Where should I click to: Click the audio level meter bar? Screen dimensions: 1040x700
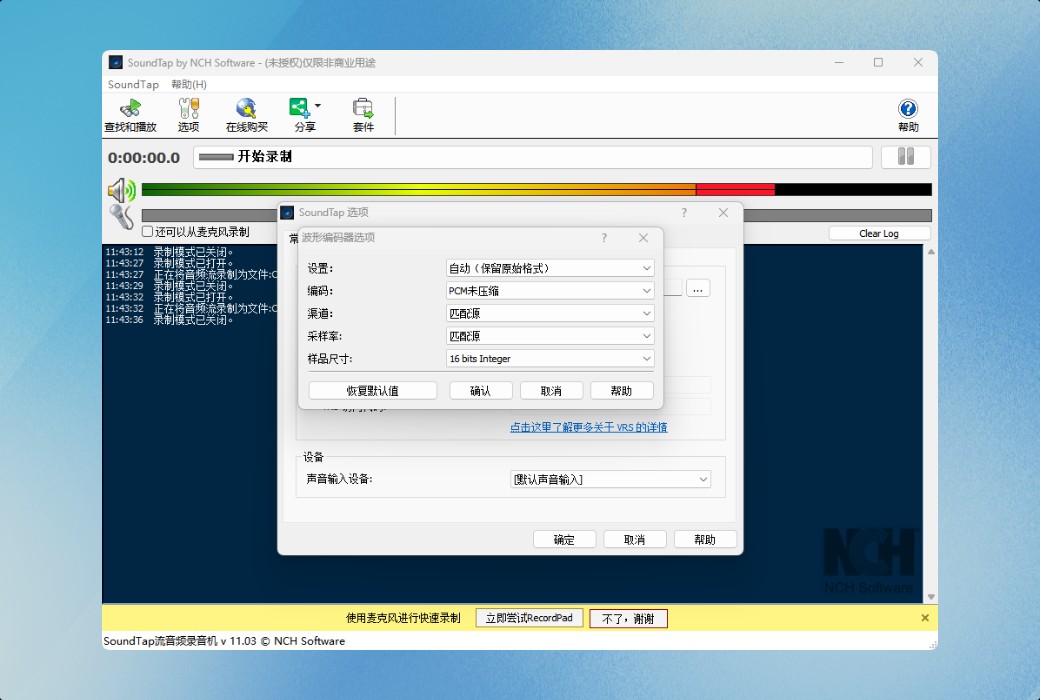[x=500, y=189]
